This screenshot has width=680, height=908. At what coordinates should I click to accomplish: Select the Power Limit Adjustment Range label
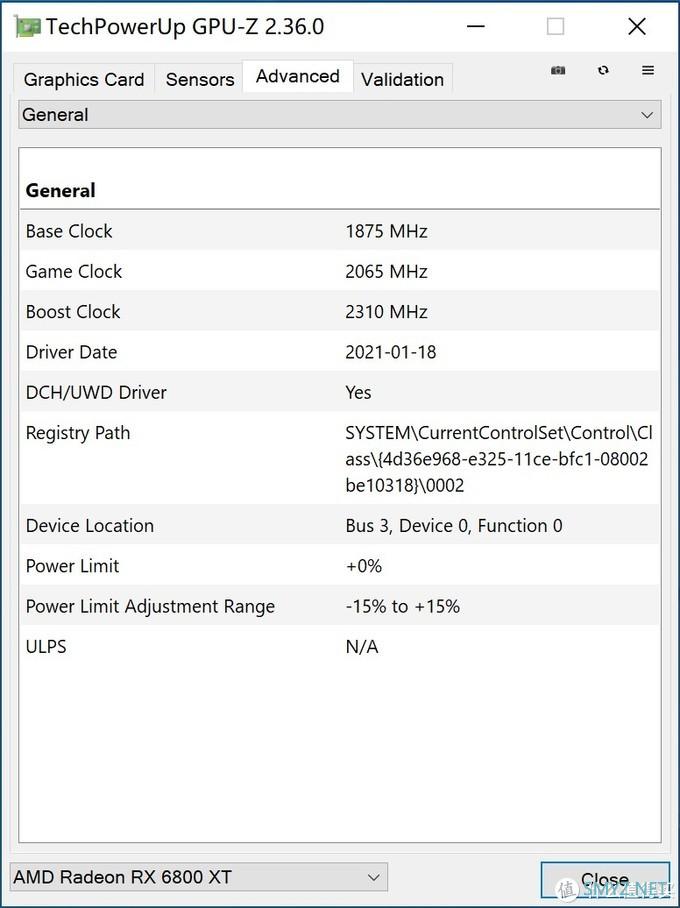pyautogui.click(x=150, y=606)
